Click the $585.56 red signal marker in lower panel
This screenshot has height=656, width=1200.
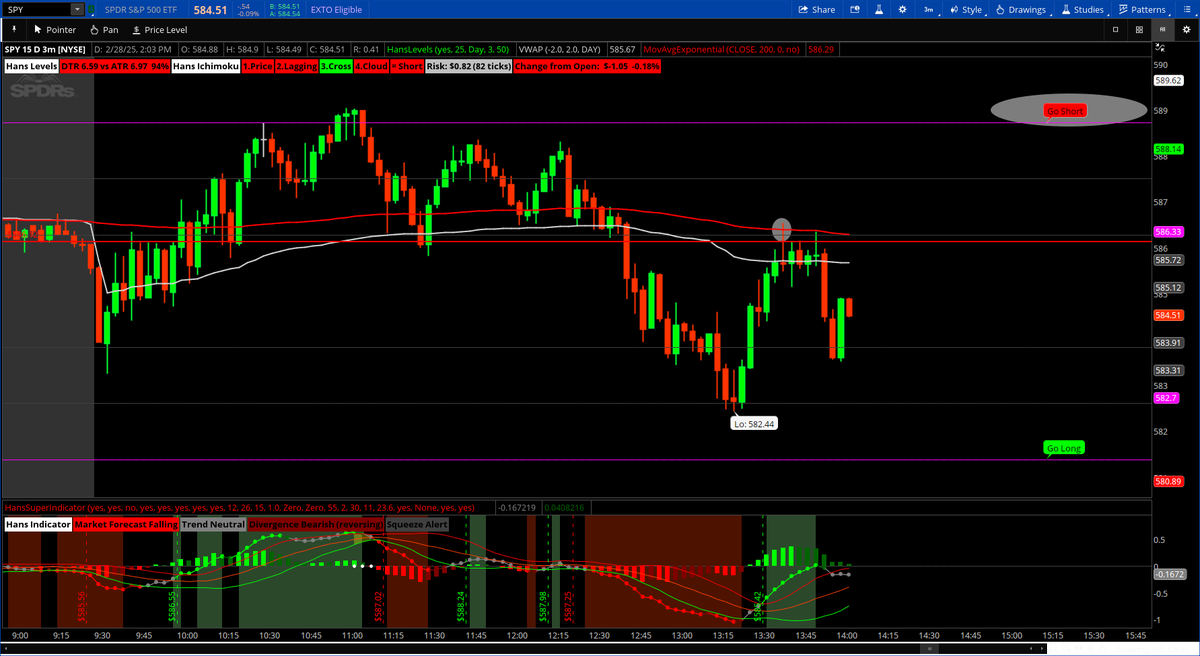80,607
